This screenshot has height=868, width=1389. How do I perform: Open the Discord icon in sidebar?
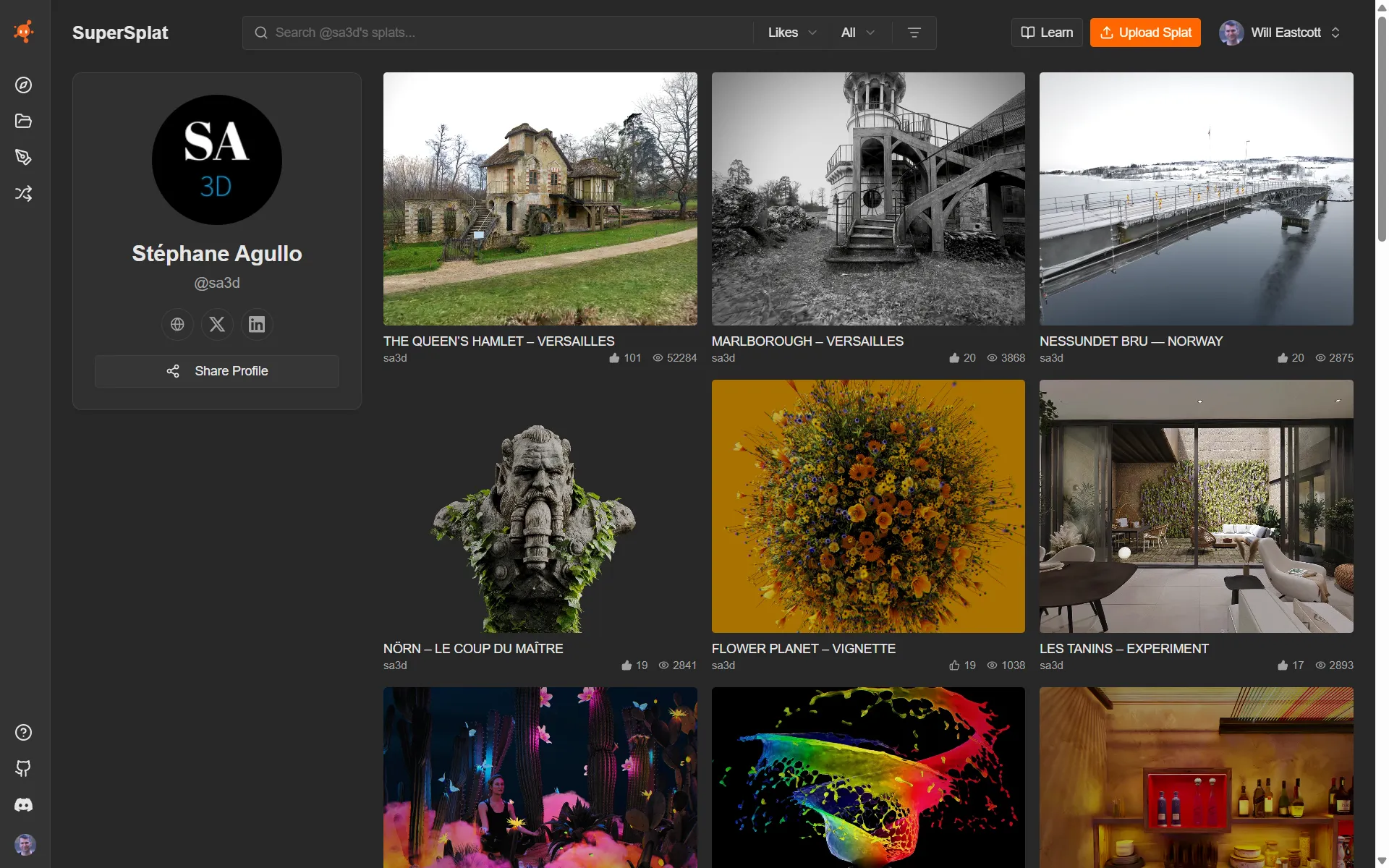click(x=24, y=804)
